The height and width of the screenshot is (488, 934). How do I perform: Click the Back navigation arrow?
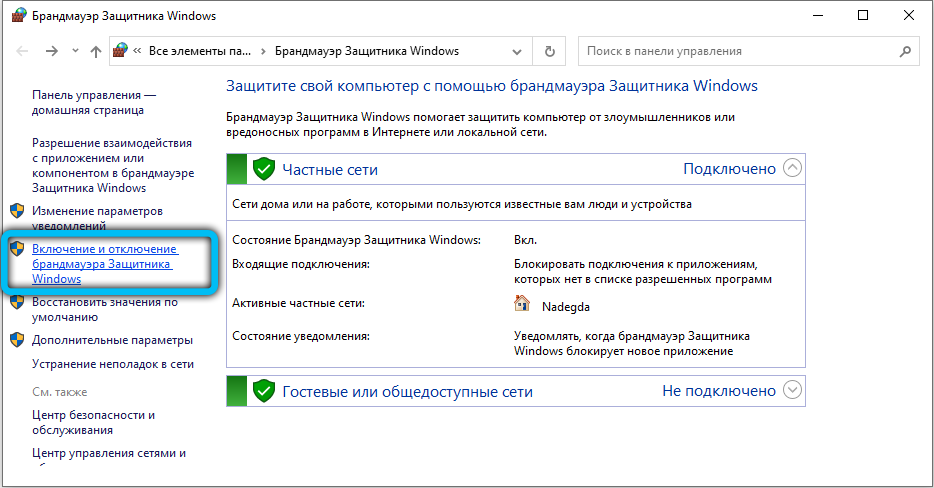coord(22,51)
